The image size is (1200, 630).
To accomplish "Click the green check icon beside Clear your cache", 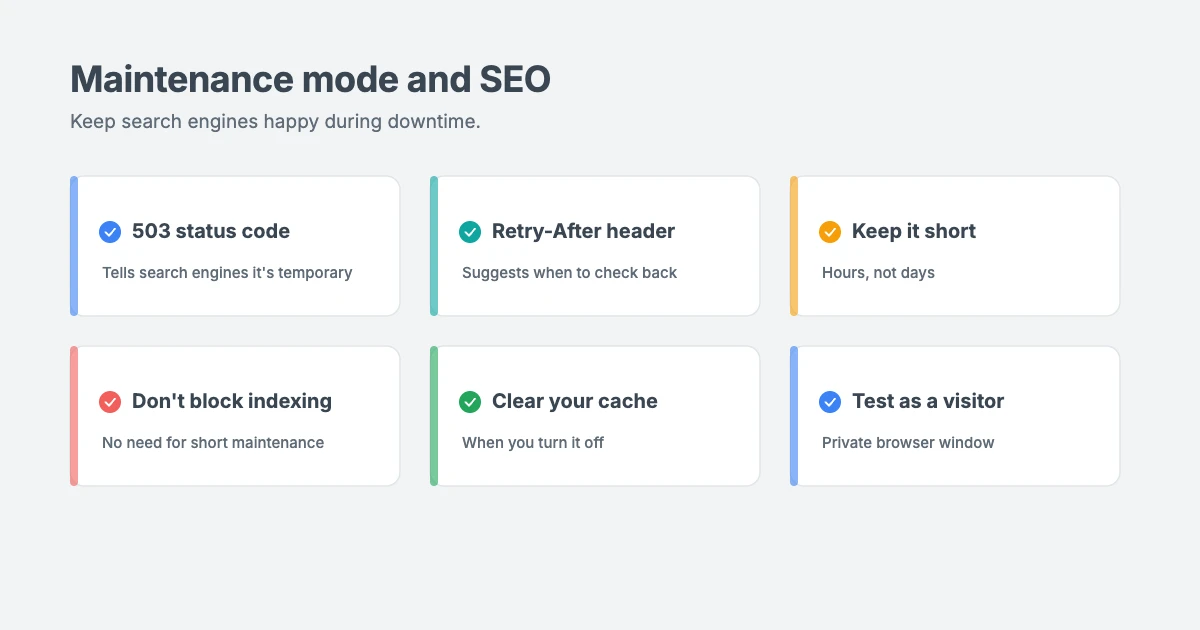I will (470, 402).
